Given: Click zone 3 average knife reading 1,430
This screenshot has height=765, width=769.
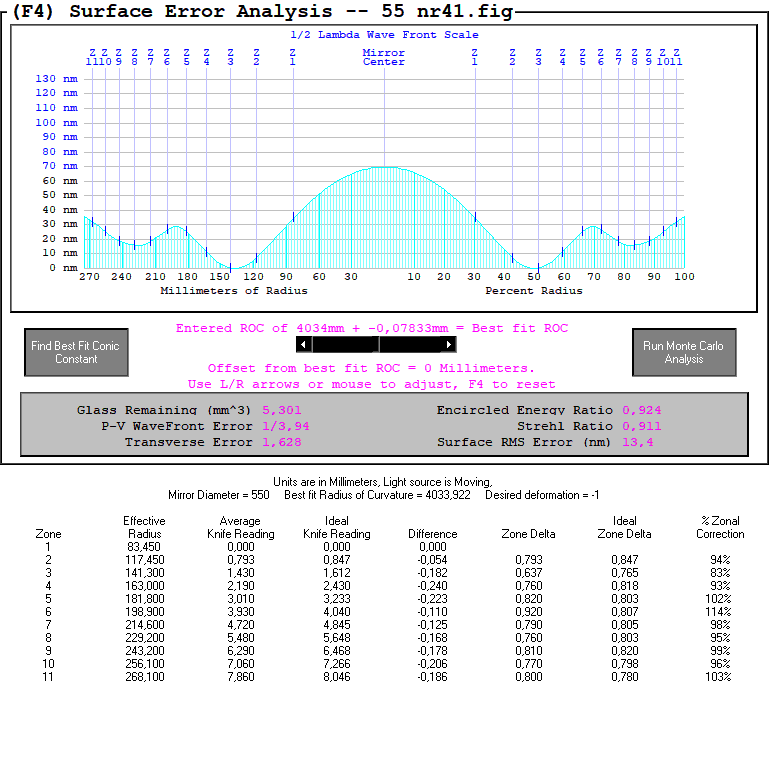Looking at the screenshot, I should point(241,573).
